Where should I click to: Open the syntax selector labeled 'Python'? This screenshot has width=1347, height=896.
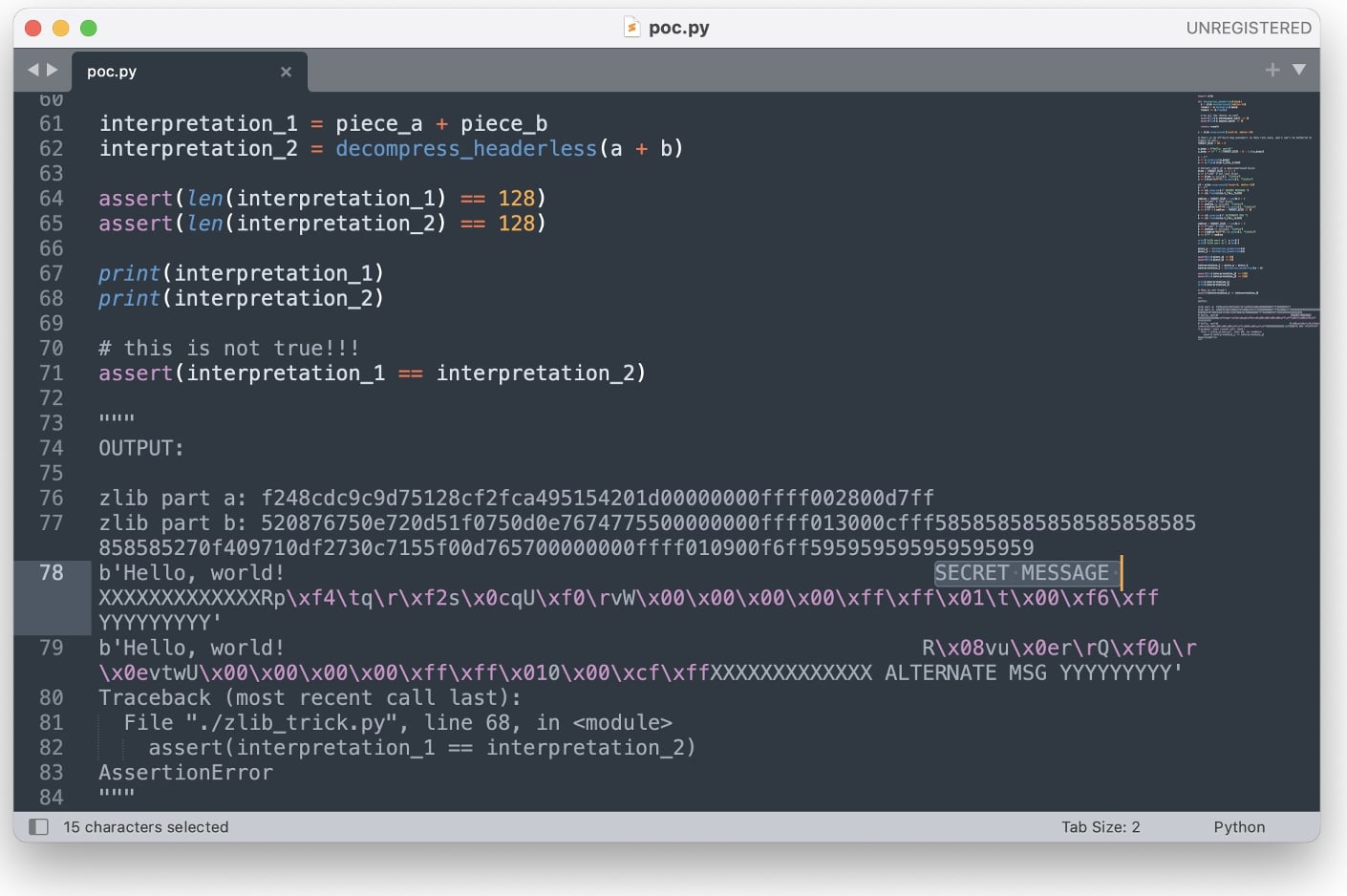[x=1239, y=826]
